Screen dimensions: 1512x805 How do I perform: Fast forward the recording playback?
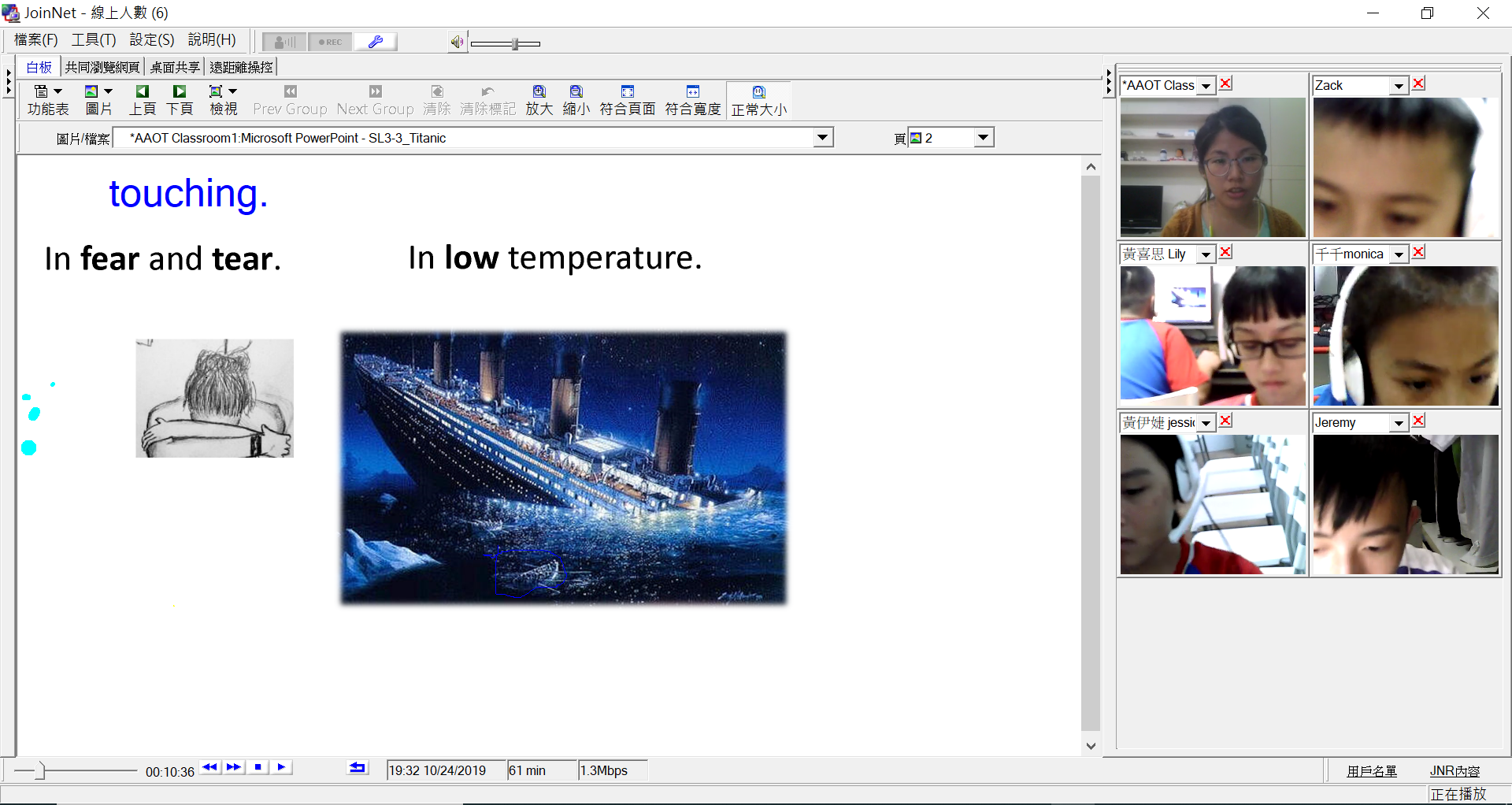tap(234, 767)
